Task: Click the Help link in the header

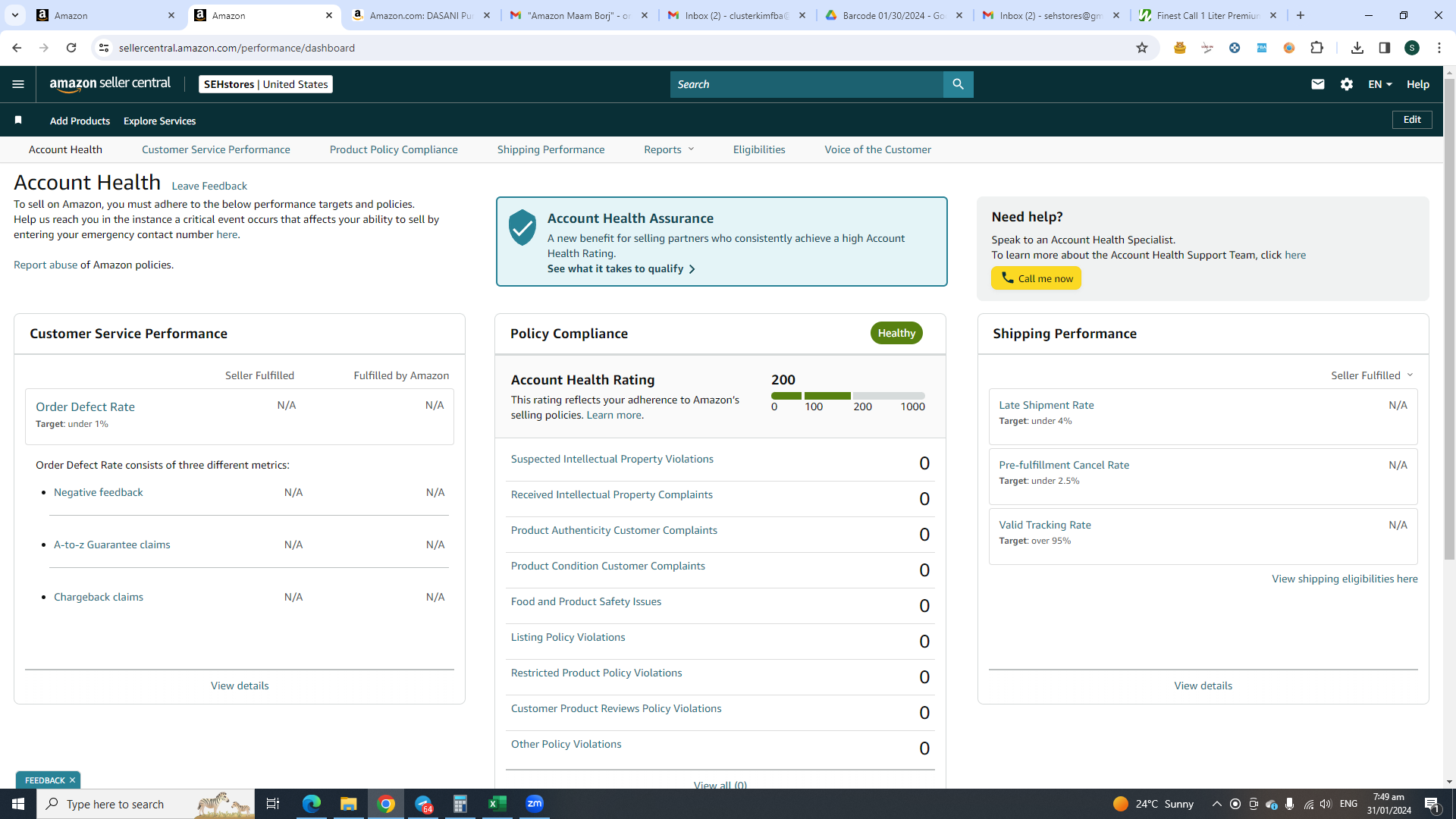Action: pyautogui.click(x=1418, y=84)
